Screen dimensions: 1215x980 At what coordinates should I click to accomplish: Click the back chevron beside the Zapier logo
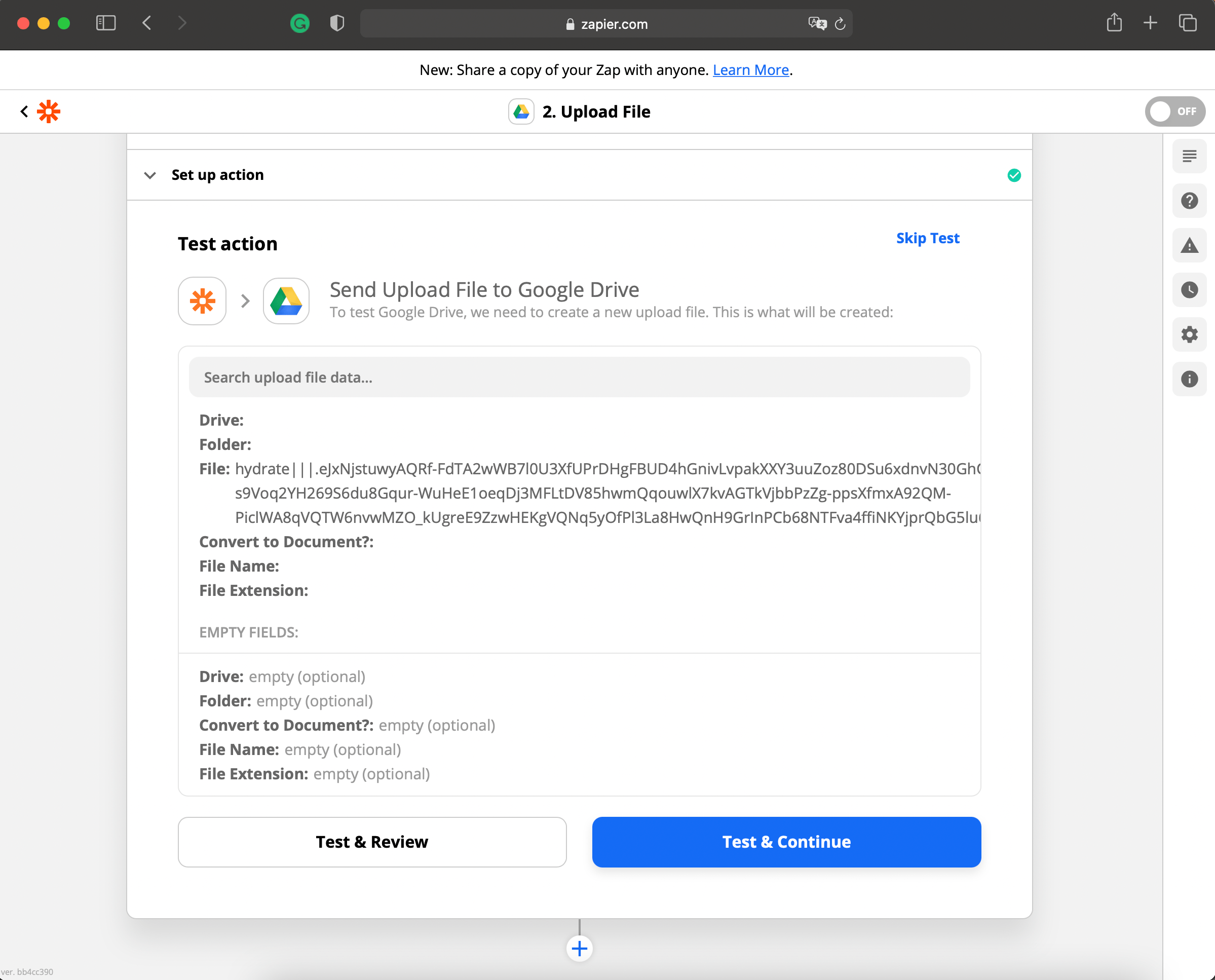pos(24,111)
